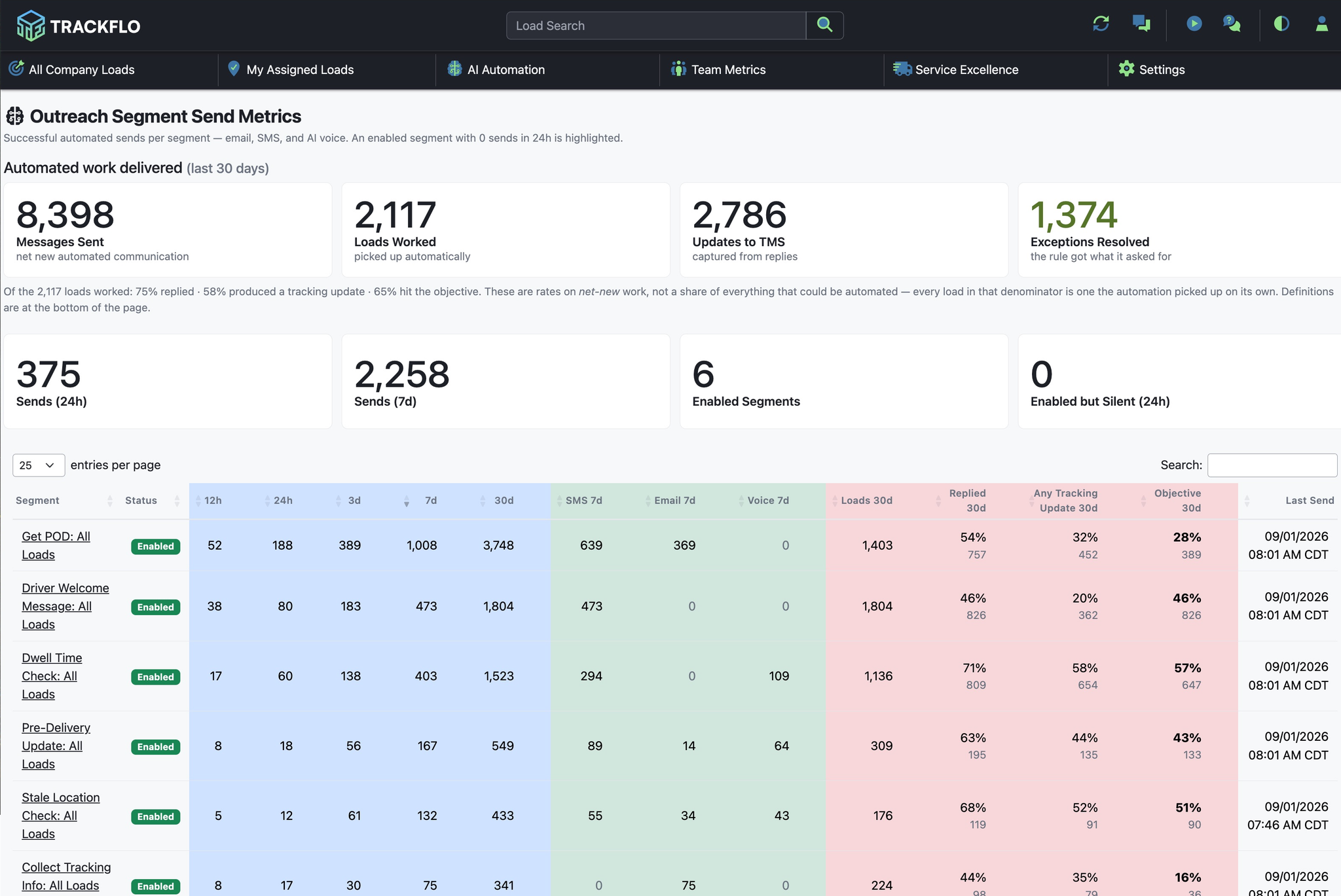Sort by 7d sends column
Viewport: 1341px width, 896px height.
420,501
